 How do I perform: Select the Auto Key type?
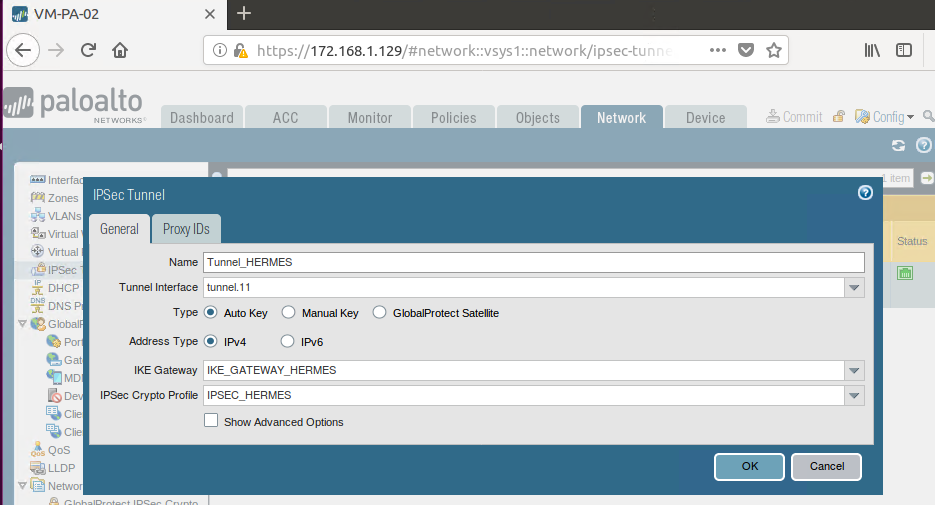click(x=211, y=312)
